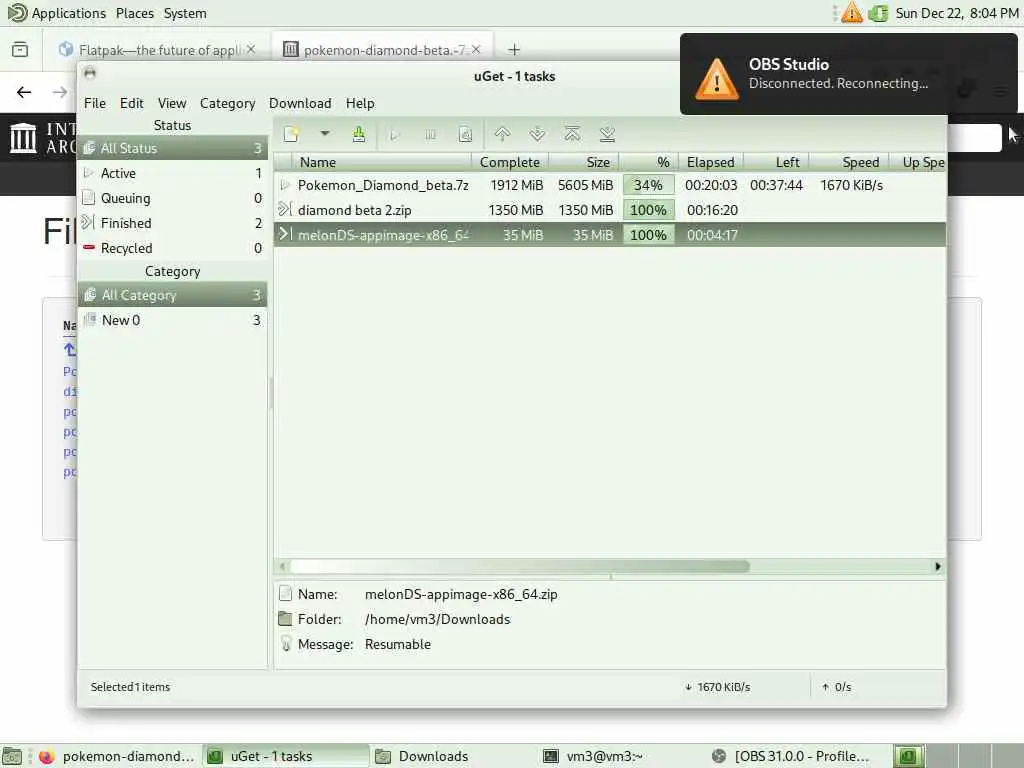Open the View menu in uGet
The image size is (1024, 768).
[172, 103]
